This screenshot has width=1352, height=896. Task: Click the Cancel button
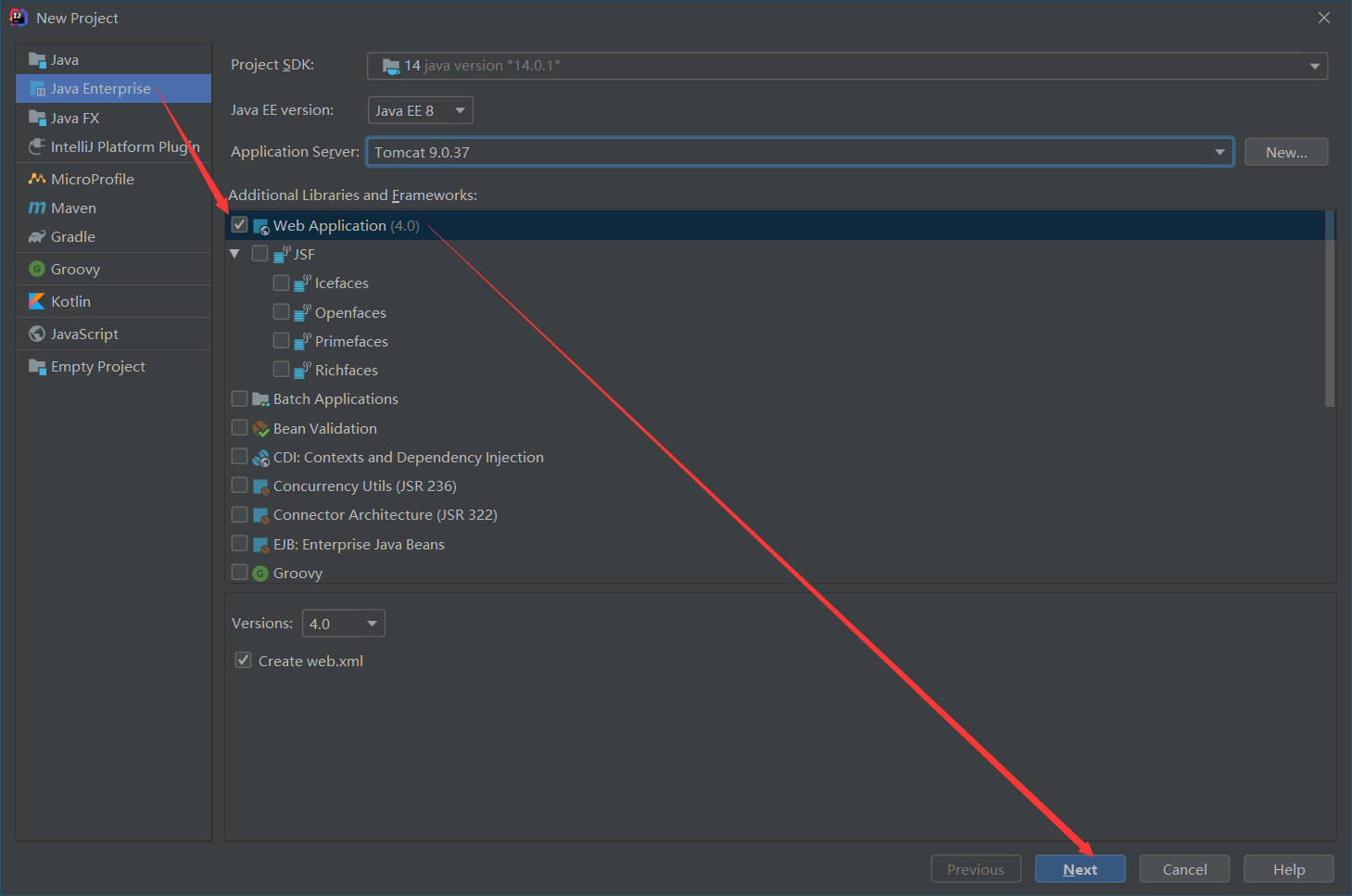pyautogui.click(x=1184, y=869)
